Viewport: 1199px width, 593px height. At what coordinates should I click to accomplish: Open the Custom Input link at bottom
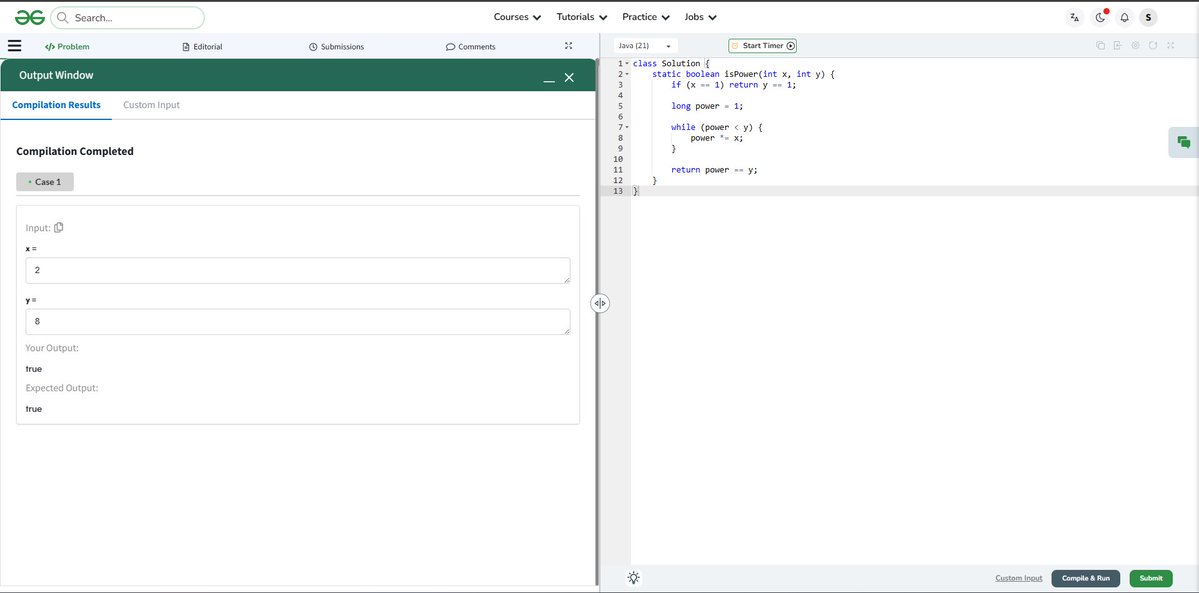(1019, 578)
